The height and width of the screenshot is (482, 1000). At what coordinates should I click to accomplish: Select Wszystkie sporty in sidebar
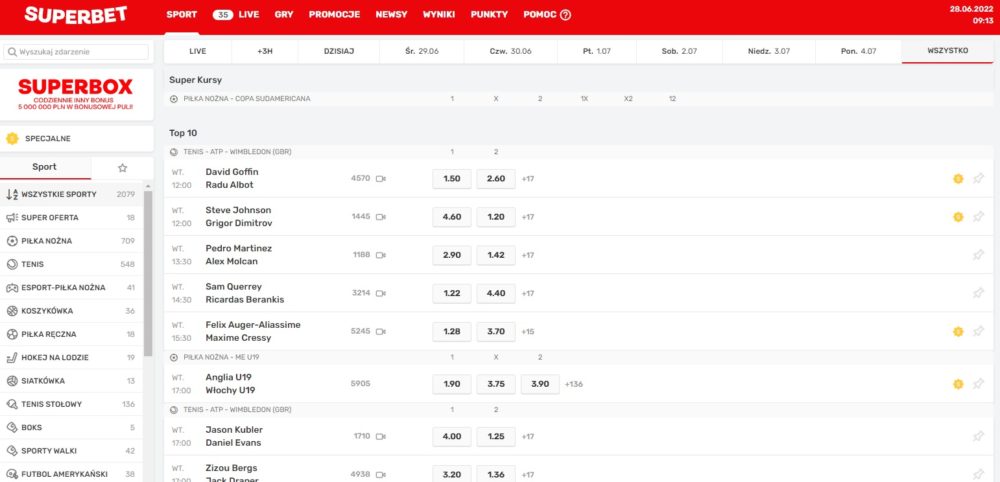pos(71,194)
